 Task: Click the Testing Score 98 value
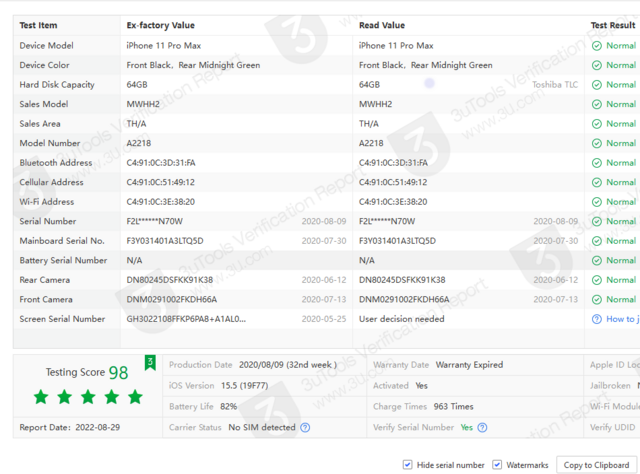(x=118, y=373)
